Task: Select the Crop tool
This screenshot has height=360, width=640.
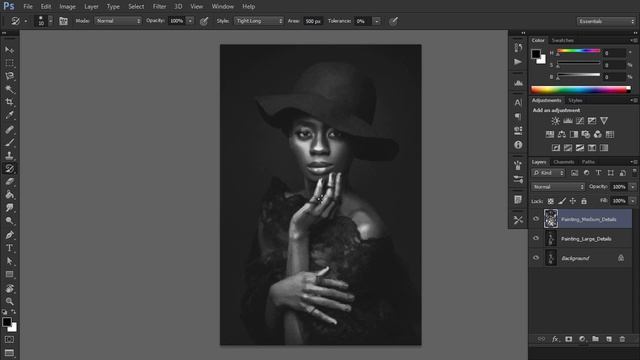Action: coord(9,102)
